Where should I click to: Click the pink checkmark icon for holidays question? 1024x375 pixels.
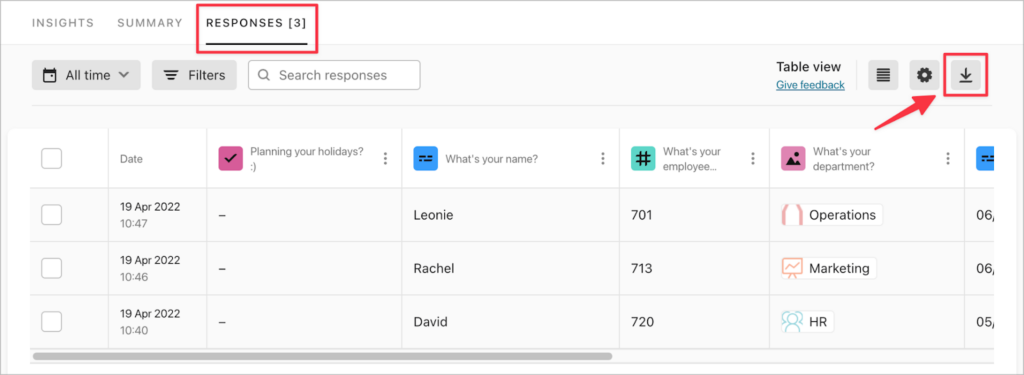[x=231, y=158]
